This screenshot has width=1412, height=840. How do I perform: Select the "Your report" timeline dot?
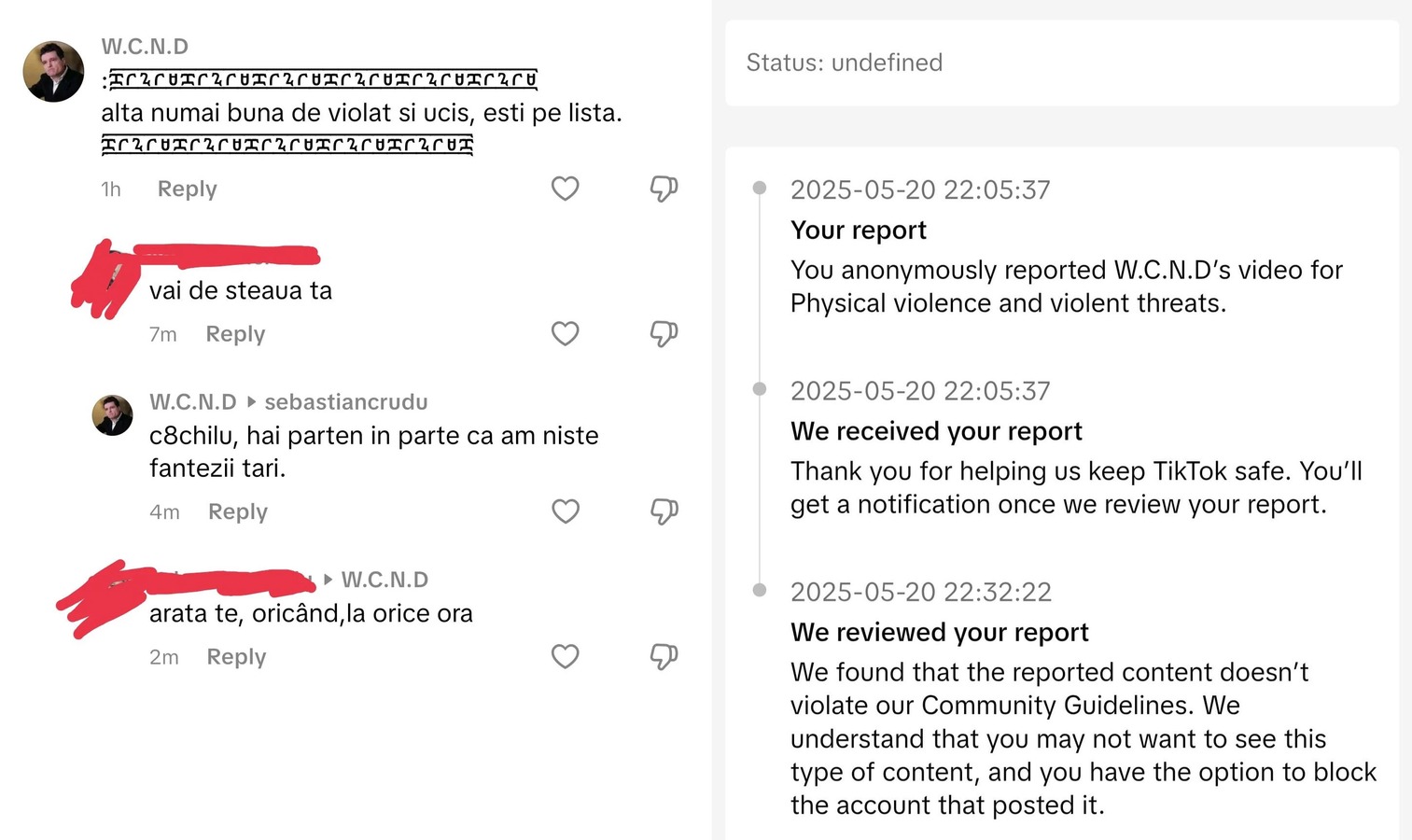(760, 189)
